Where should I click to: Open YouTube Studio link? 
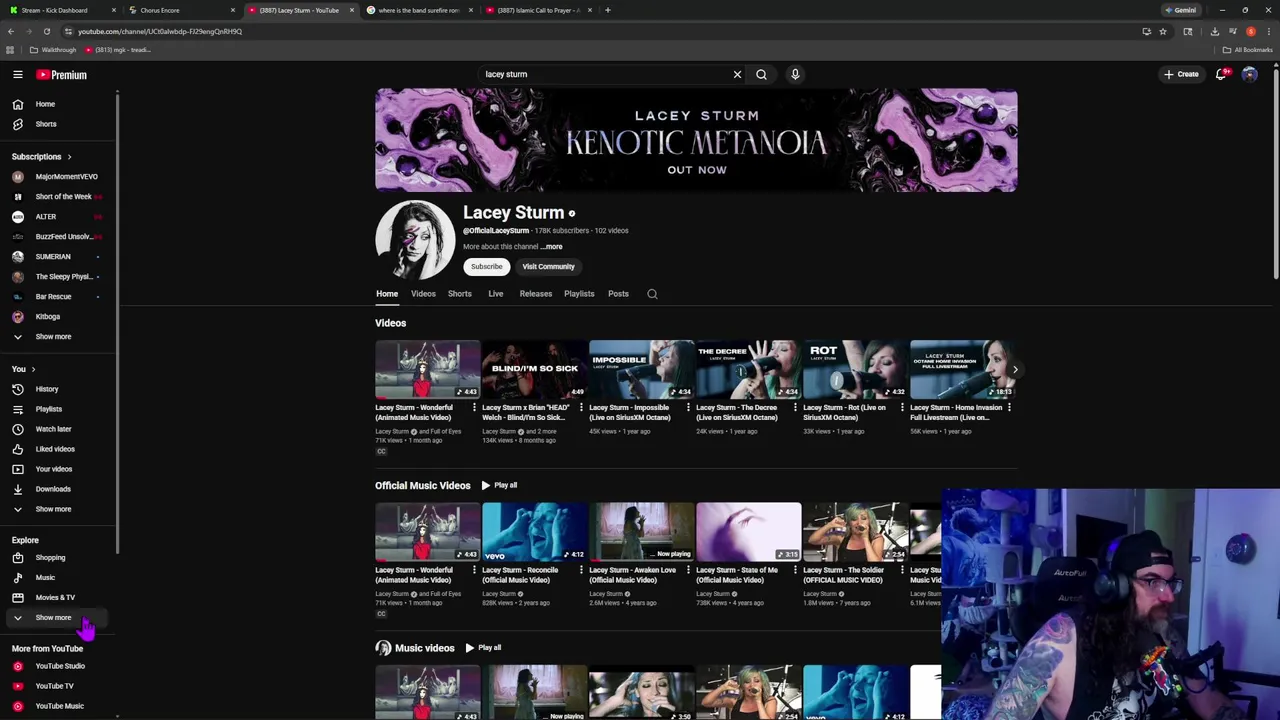coord(58,666)
